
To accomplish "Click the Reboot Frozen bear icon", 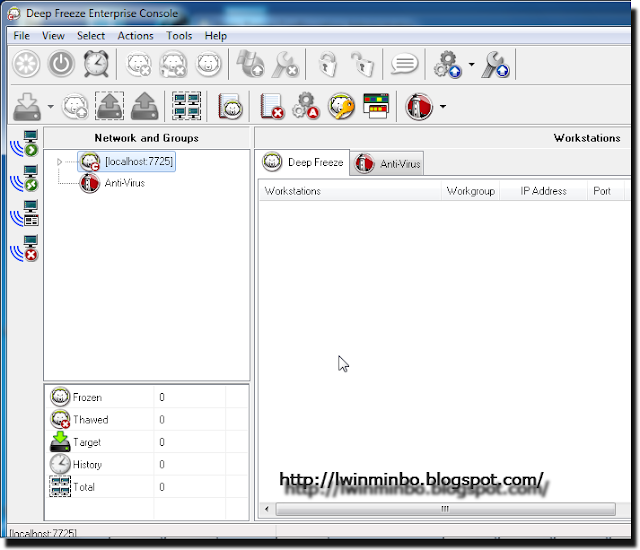I will 209,64.
